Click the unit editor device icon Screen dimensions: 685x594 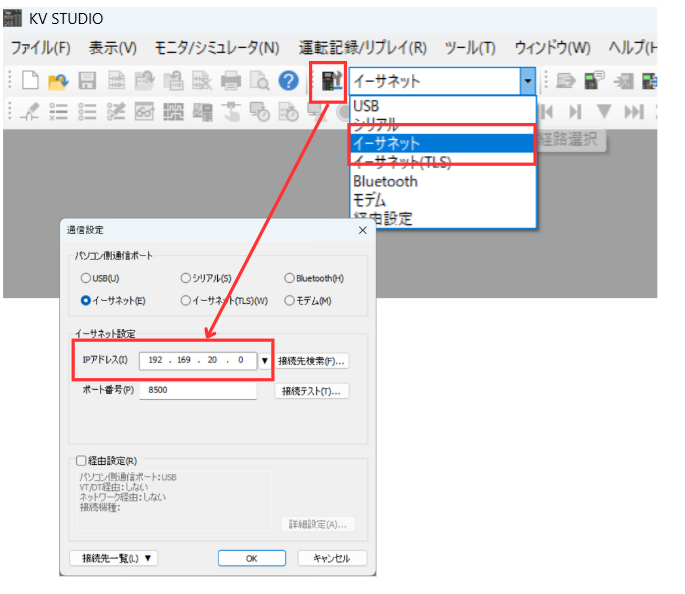[x=202, y=112]
